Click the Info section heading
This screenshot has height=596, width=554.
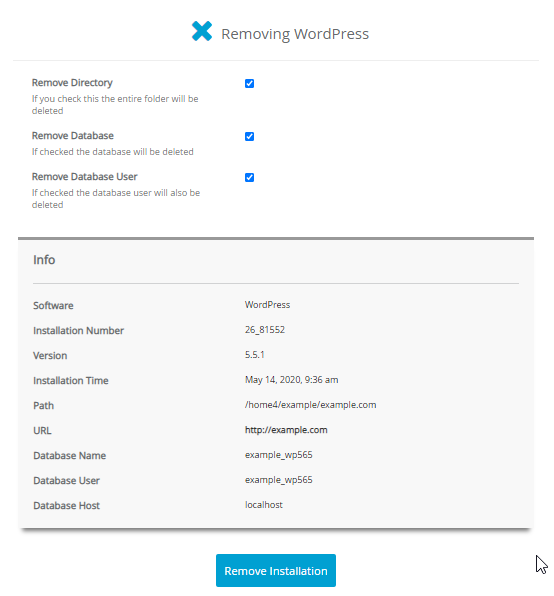pos(44,260)
